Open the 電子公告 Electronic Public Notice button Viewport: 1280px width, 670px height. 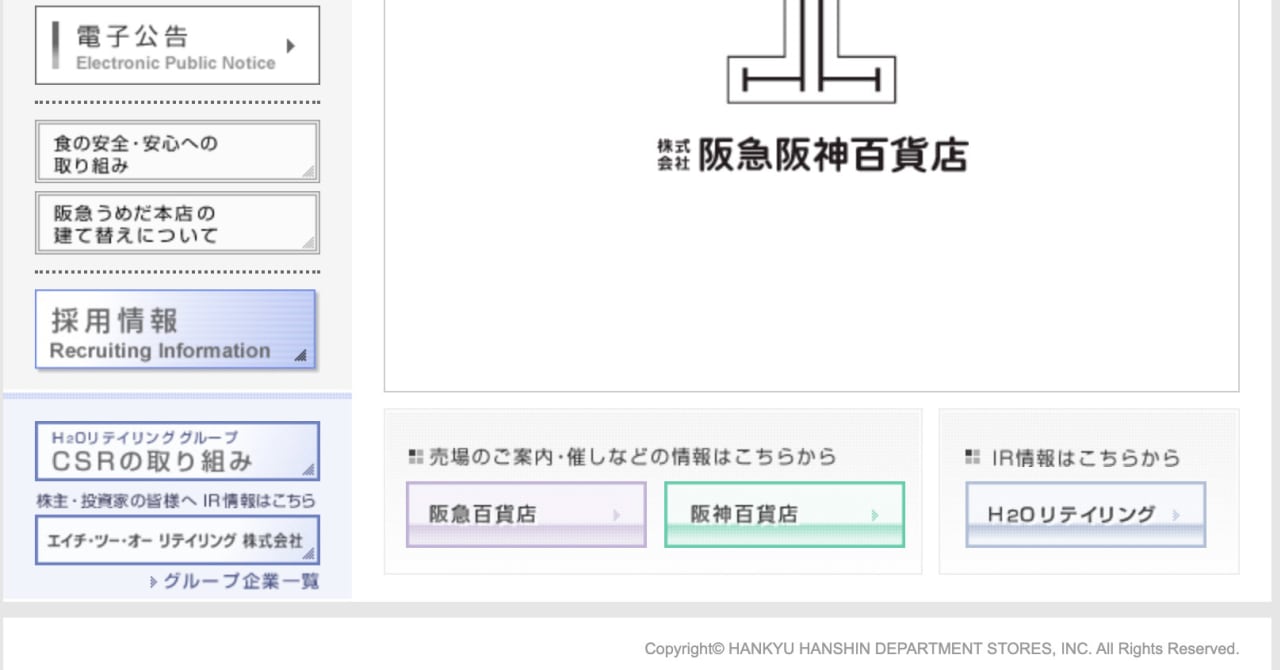point(177,45)
